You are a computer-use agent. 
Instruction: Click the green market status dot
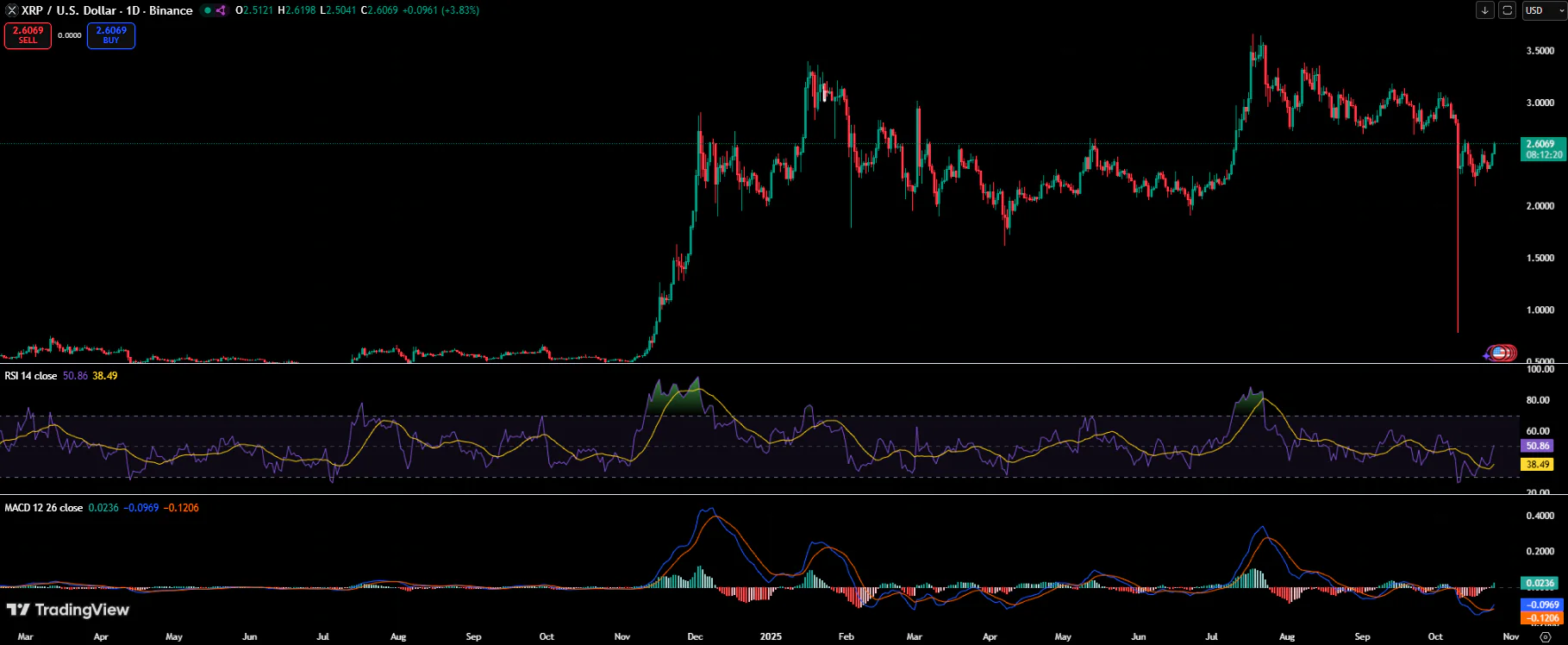[207, 10]
